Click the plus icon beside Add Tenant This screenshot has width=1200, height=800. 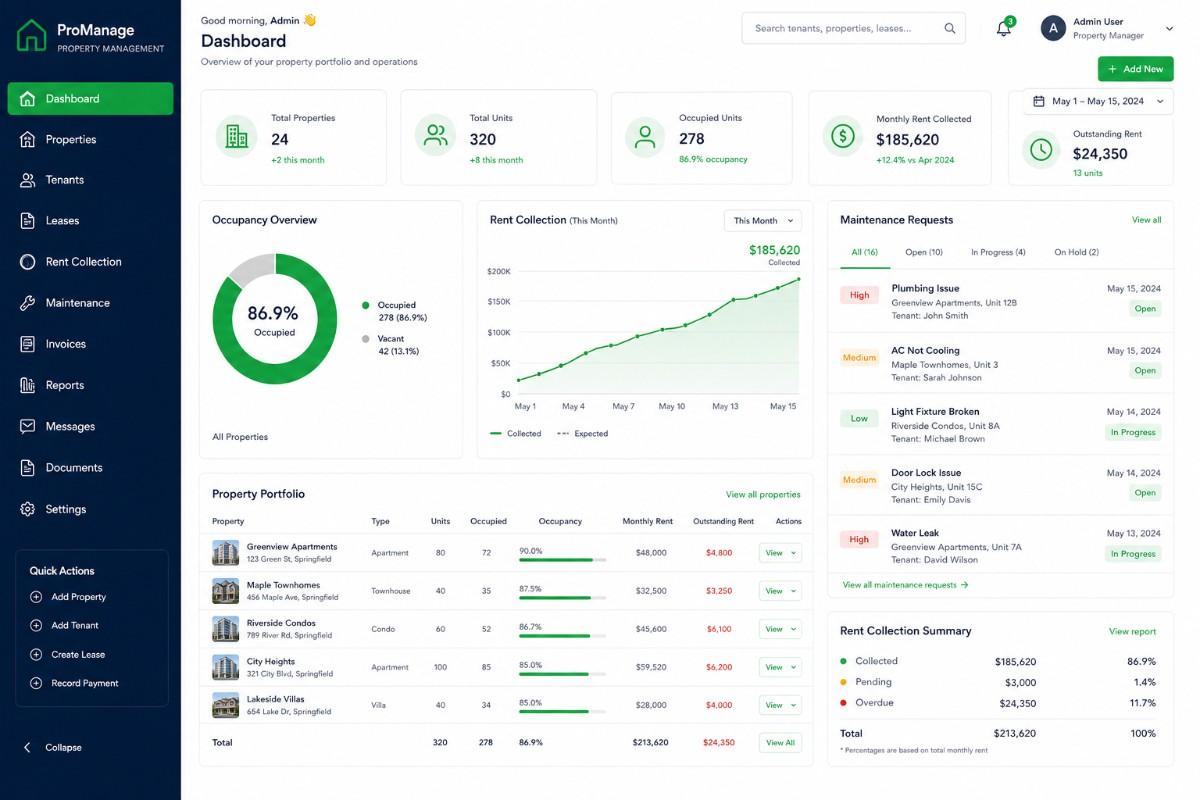36,625
